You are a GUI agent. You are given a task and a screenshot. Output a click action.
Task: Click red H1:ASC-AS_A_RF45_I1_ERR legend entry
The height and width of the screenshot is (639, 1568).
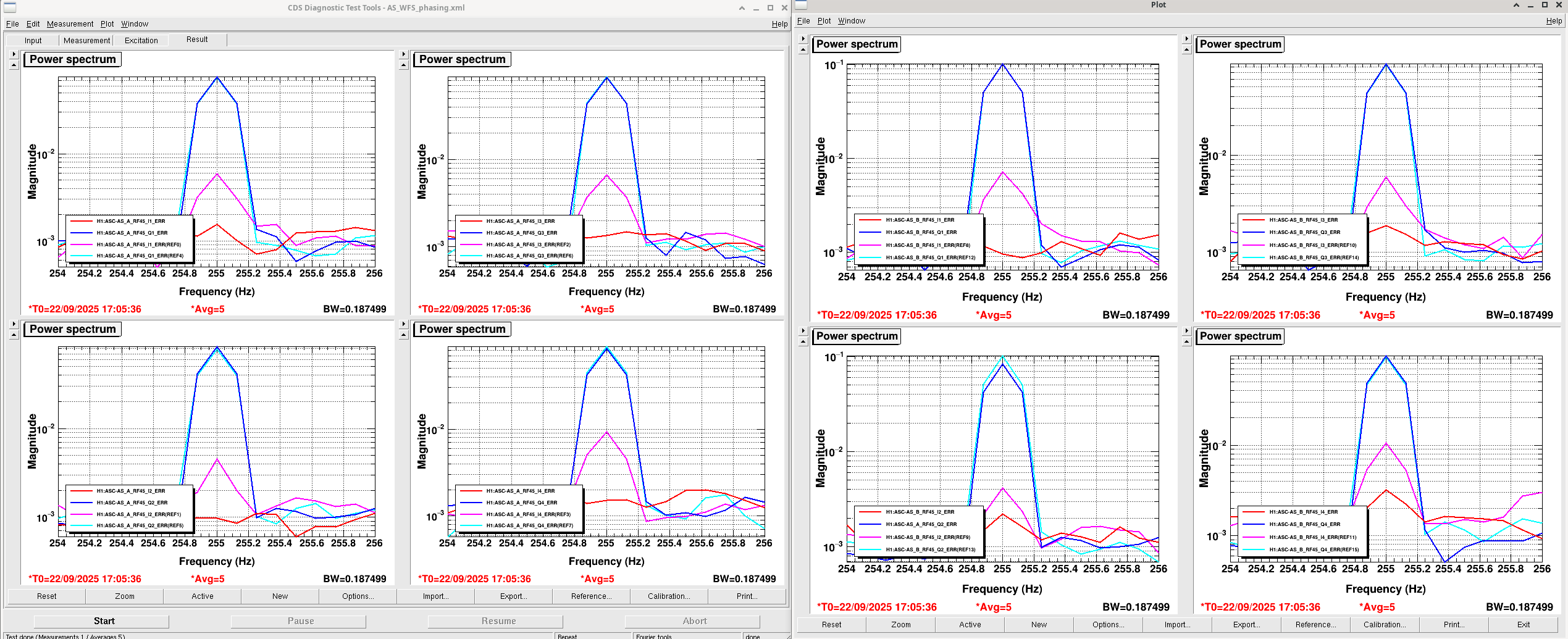[x=130, y=221]
